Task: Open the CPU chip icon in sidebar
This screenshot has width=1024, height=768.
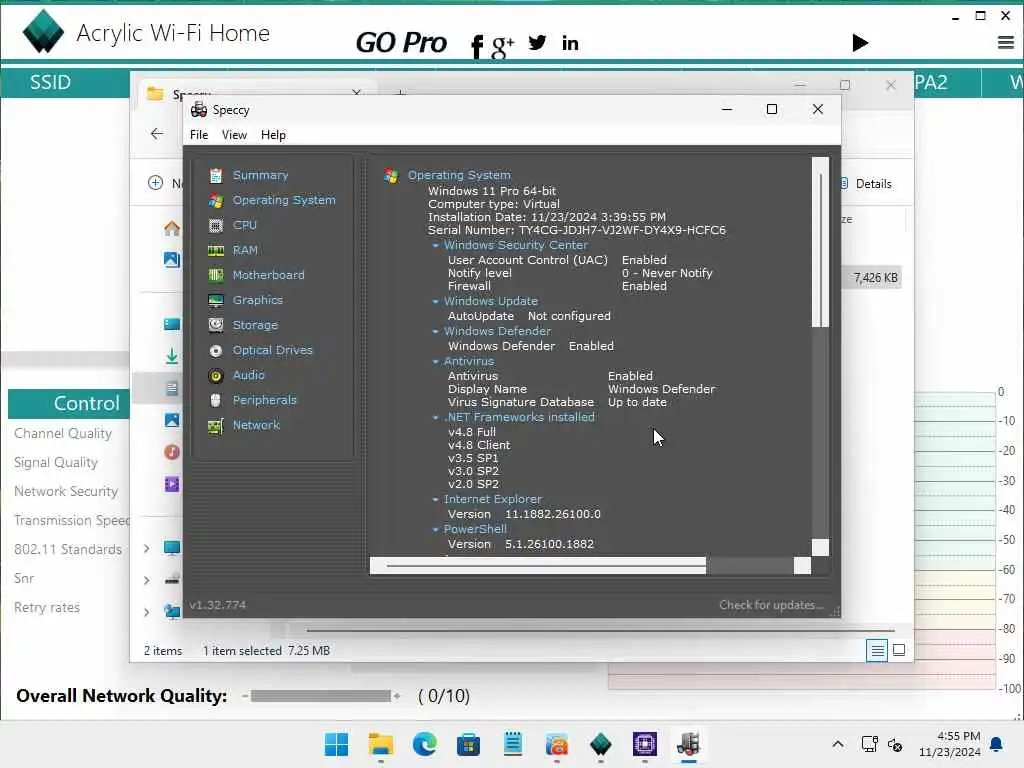Action: pos(216,225)
